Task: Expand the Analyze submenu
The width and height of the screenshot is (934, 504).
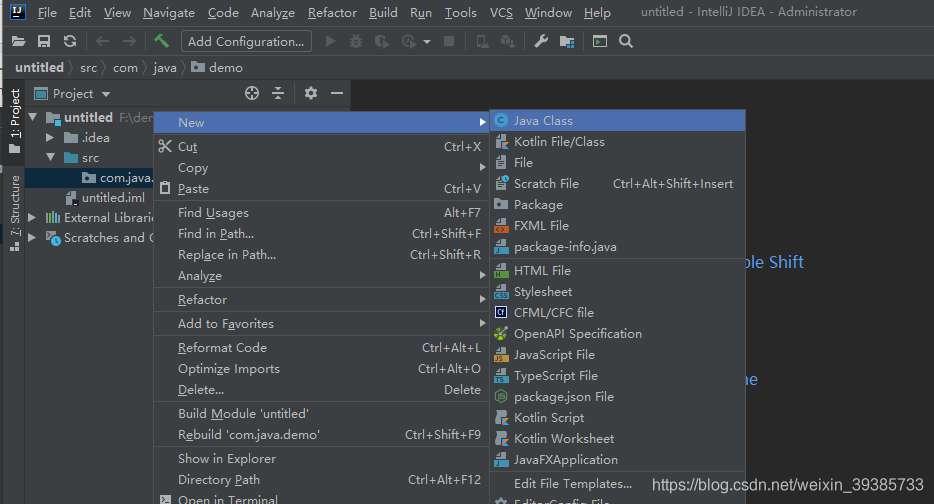Action: click(321, 276)
